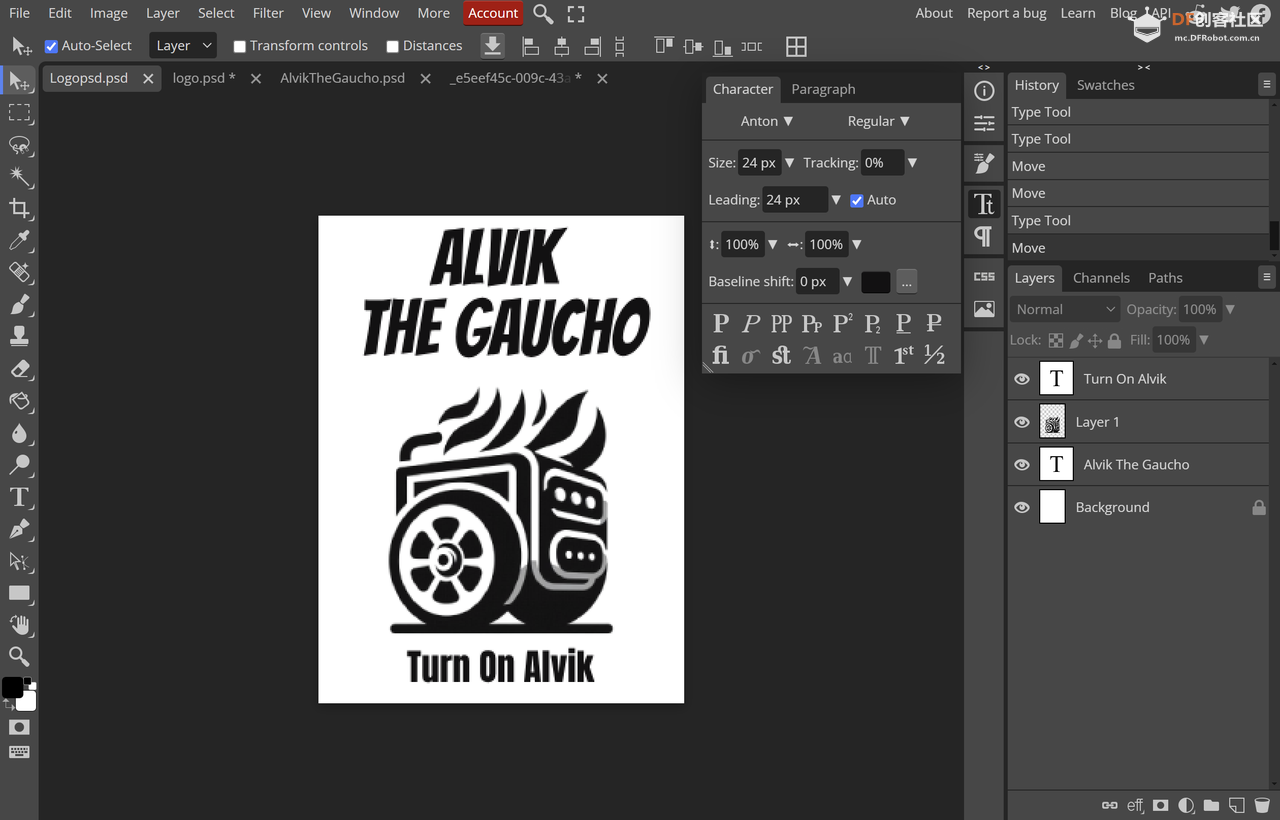The image size is (1280, 820).
Task: Select the Lasso tool
Action: click(x=19, y=145)
